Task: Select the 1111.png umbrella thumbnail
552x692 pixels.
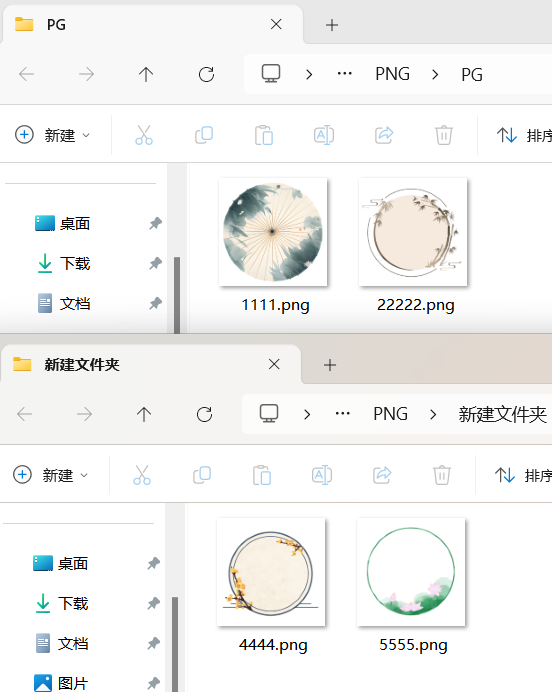Action: pyautogui.click(x=273, y=232)
